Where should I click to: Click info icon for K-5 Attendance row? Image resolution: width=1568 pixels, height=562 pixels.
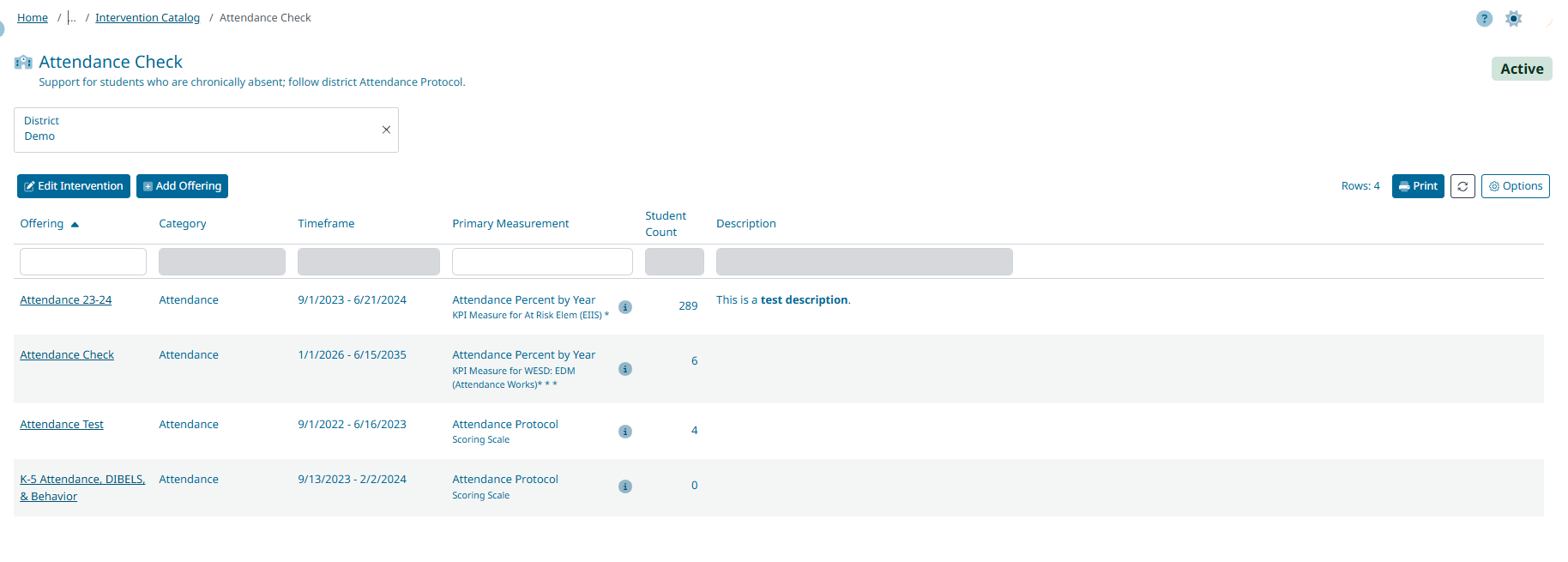625,486
